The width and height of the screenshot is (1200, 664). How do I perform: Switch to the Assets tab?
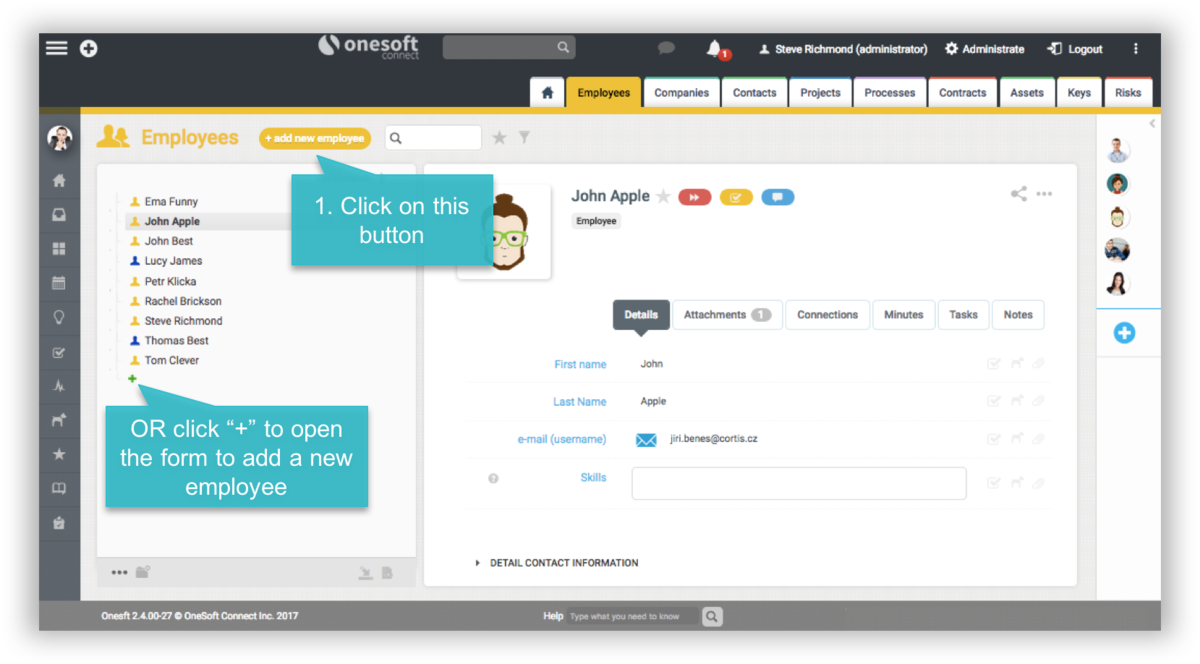coord(1026,92)
